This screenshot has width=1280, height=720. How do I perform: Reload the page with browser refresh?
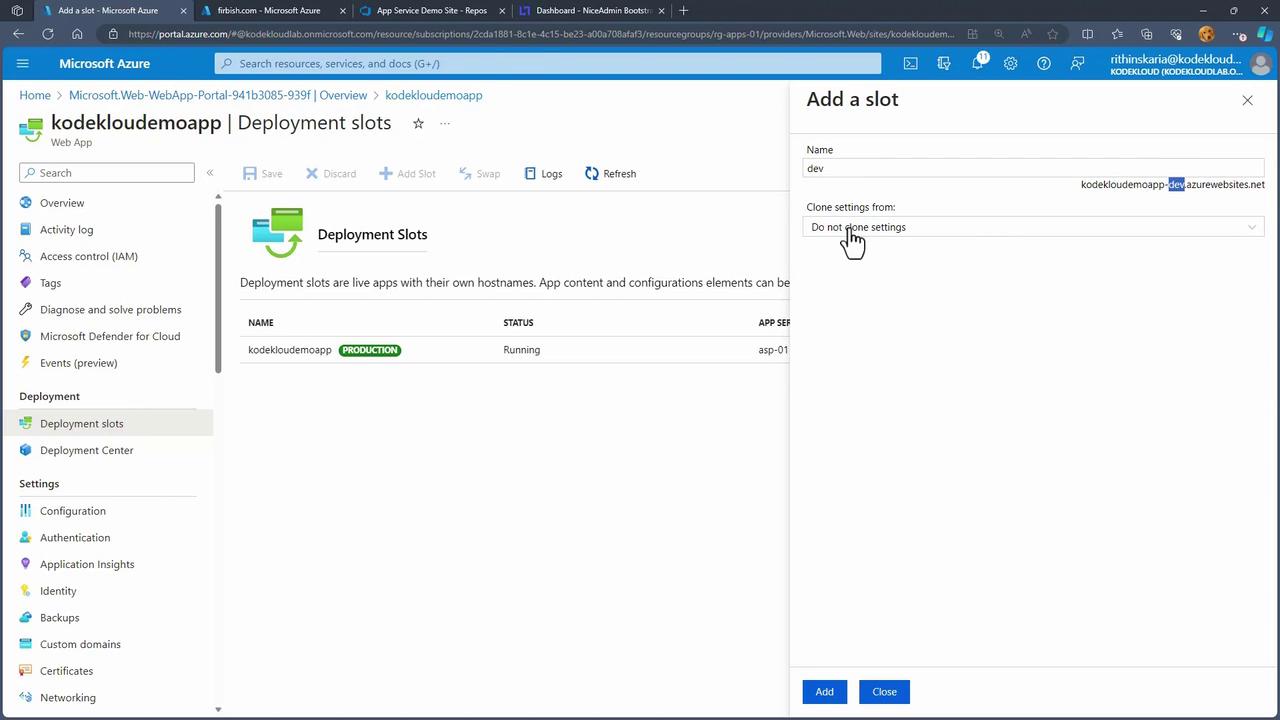[x=48, y=34]
